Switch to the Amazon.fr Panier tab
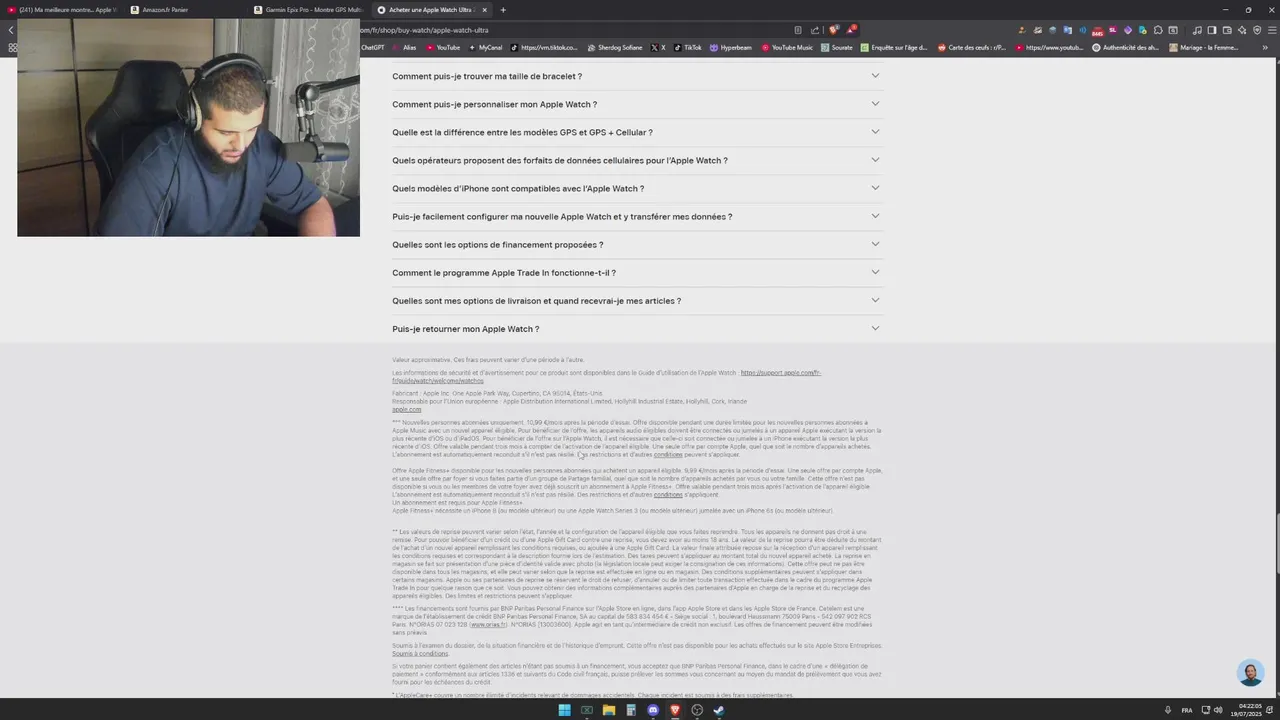 coord(185,10)
